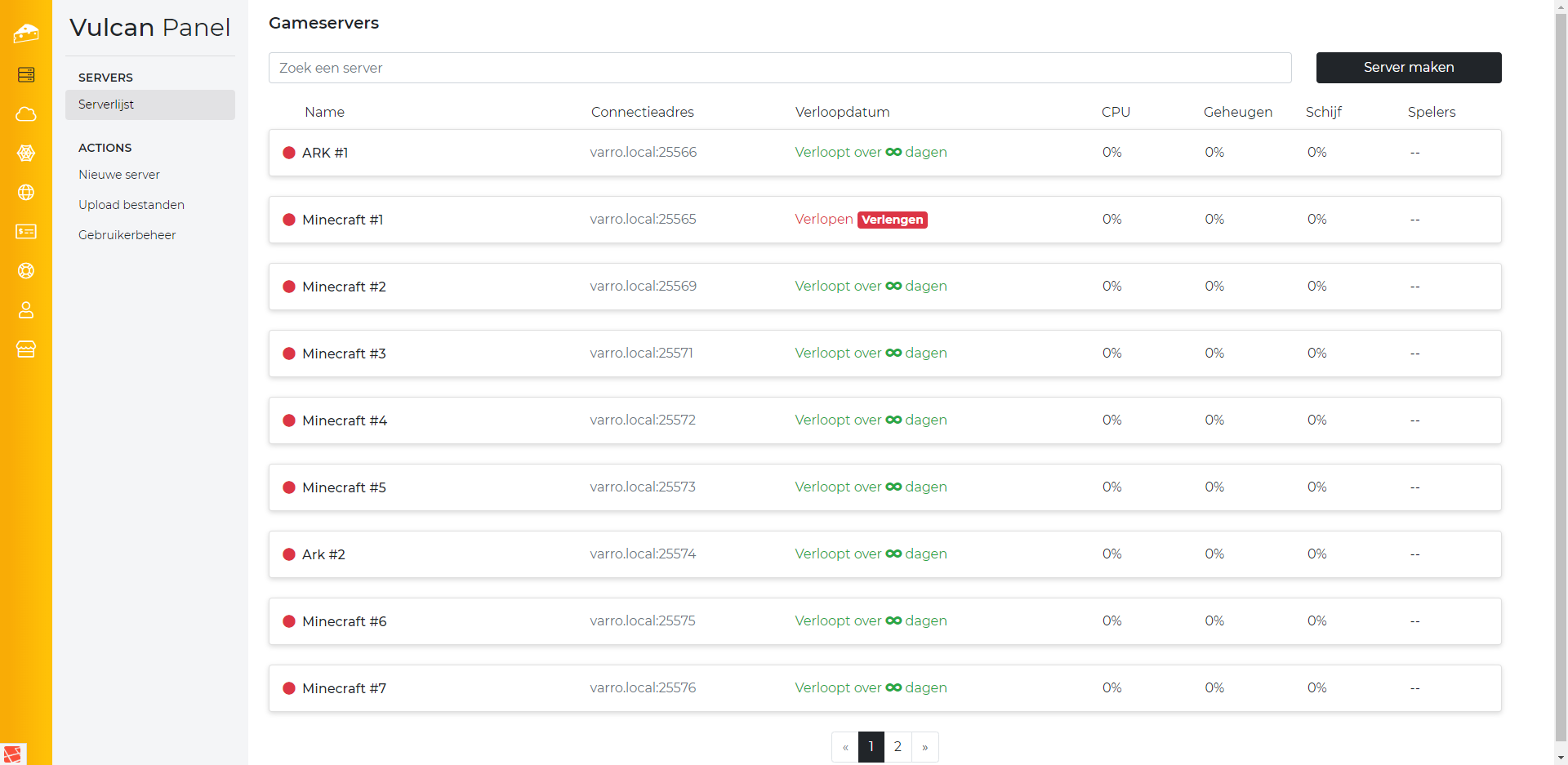Go to page 2 of the server list
The image size is (1568, 765).
tap(898, 747)
